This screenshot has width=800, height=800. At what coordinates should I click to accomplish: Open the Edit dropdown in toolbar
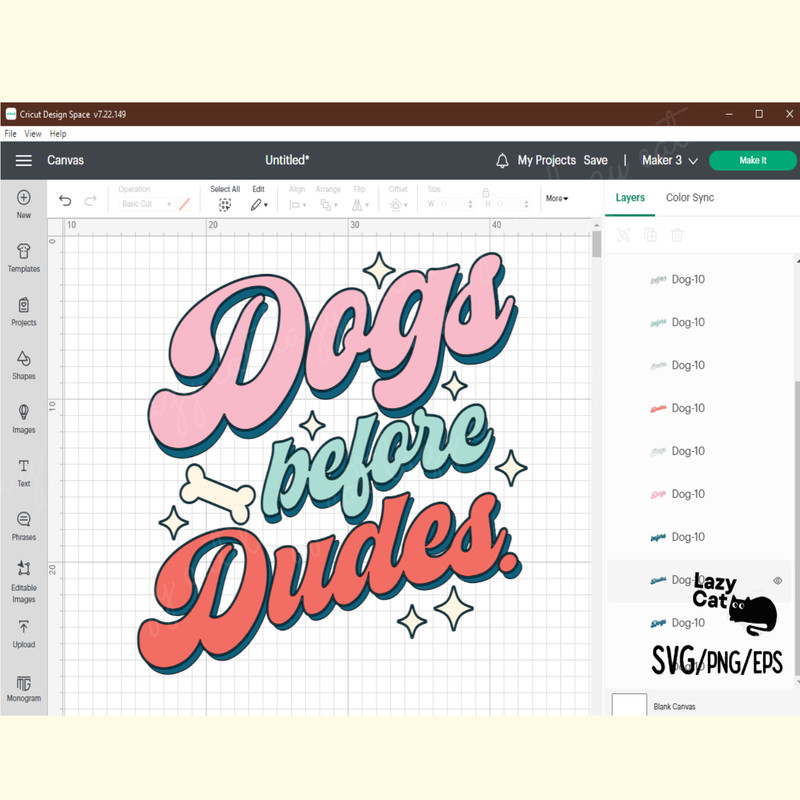258,204
